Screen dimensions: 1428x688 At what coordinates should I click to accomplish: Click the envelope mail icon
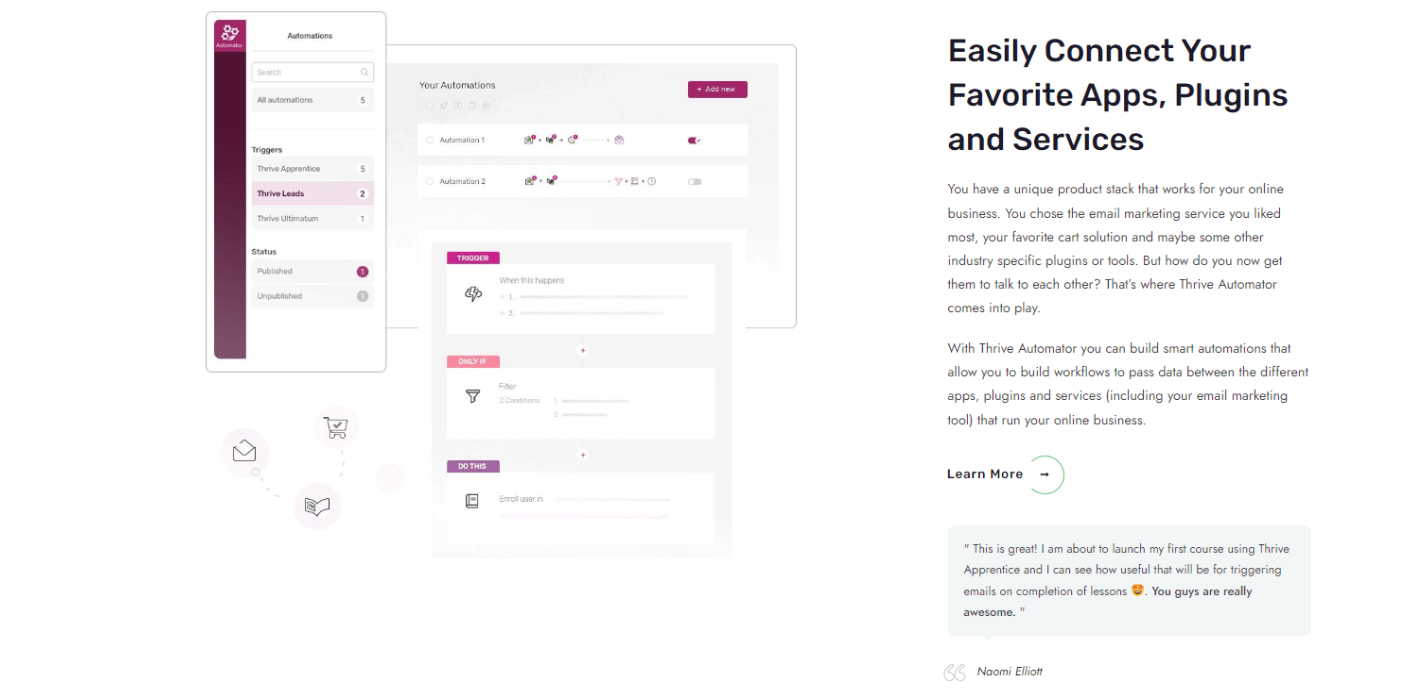click(x=244, y=451)
